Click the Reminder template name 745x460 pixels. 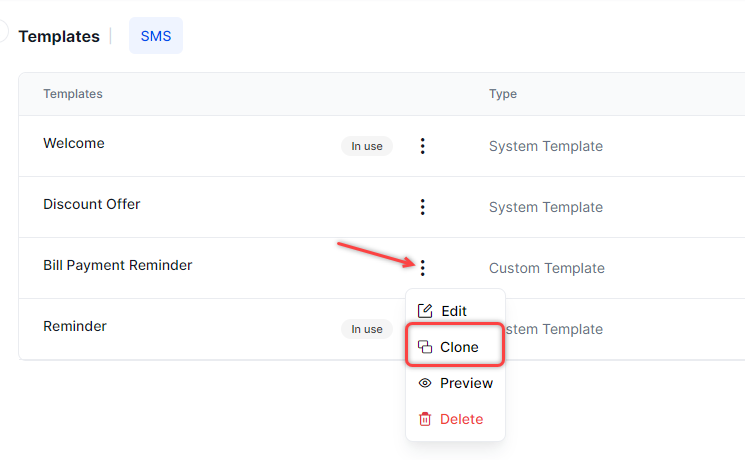[x=75, y=326]
